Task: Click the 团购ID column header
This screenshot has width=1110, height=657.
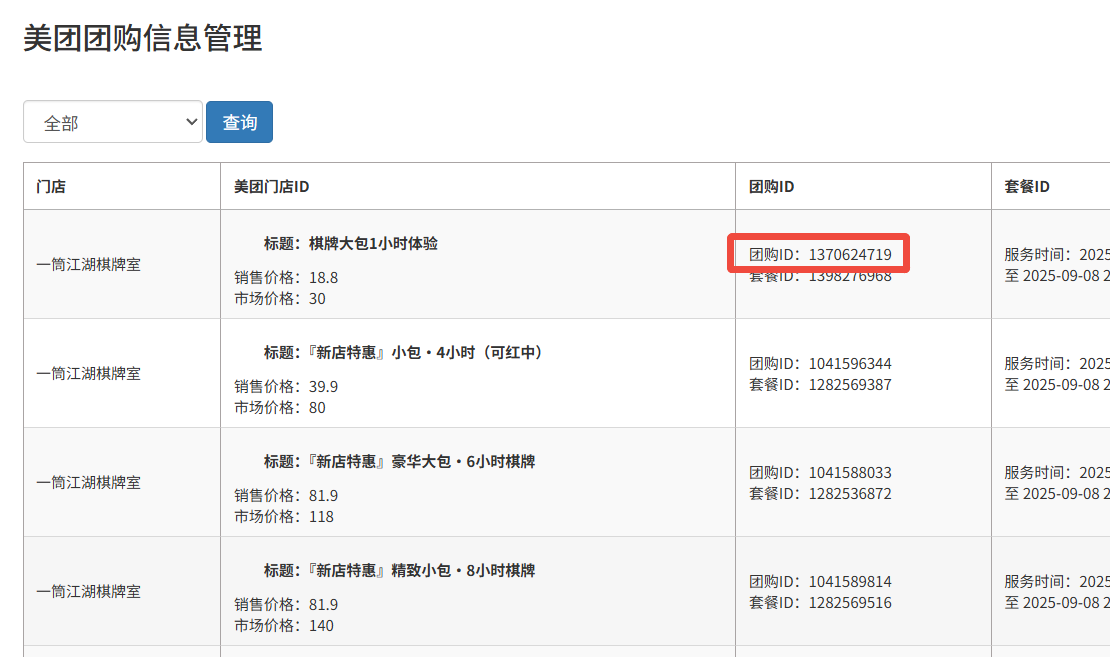Action: coord(772,186)
